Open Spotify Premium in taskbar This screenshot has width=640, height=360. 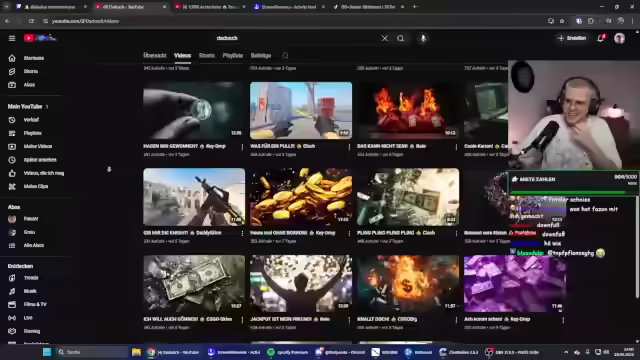pos(288,352)
